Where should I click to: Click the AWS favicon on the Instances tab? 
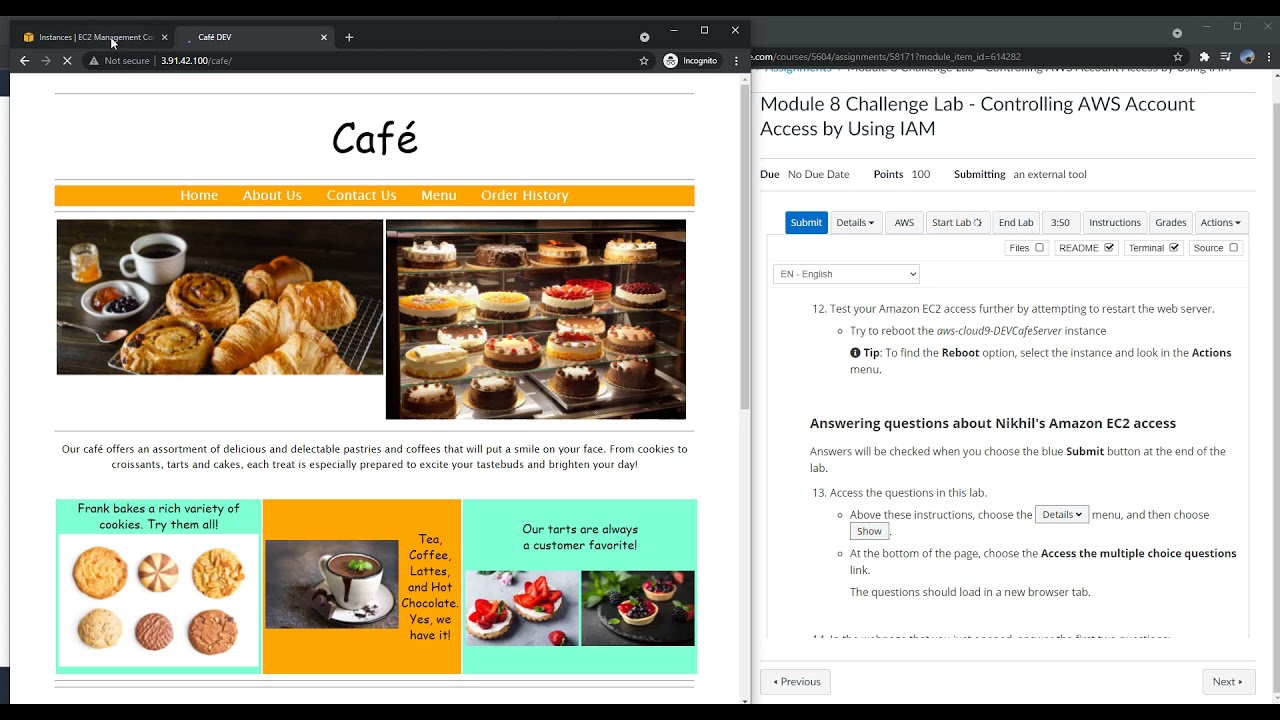pyautogui.click(x=28, y=37)
